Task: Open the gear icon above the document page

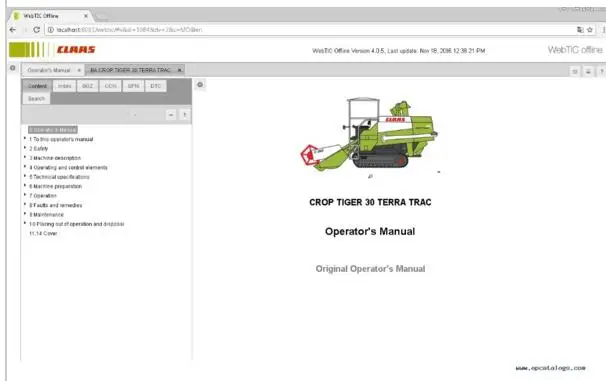Action: [200, 85]
